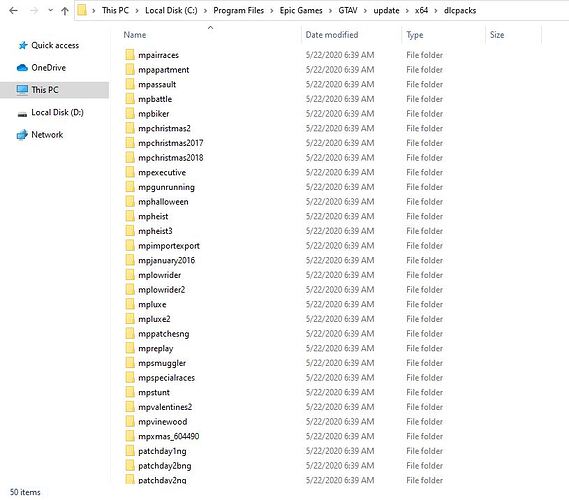Open Network in navigation pane
569x500 pixels.
(x=47, y=135)
